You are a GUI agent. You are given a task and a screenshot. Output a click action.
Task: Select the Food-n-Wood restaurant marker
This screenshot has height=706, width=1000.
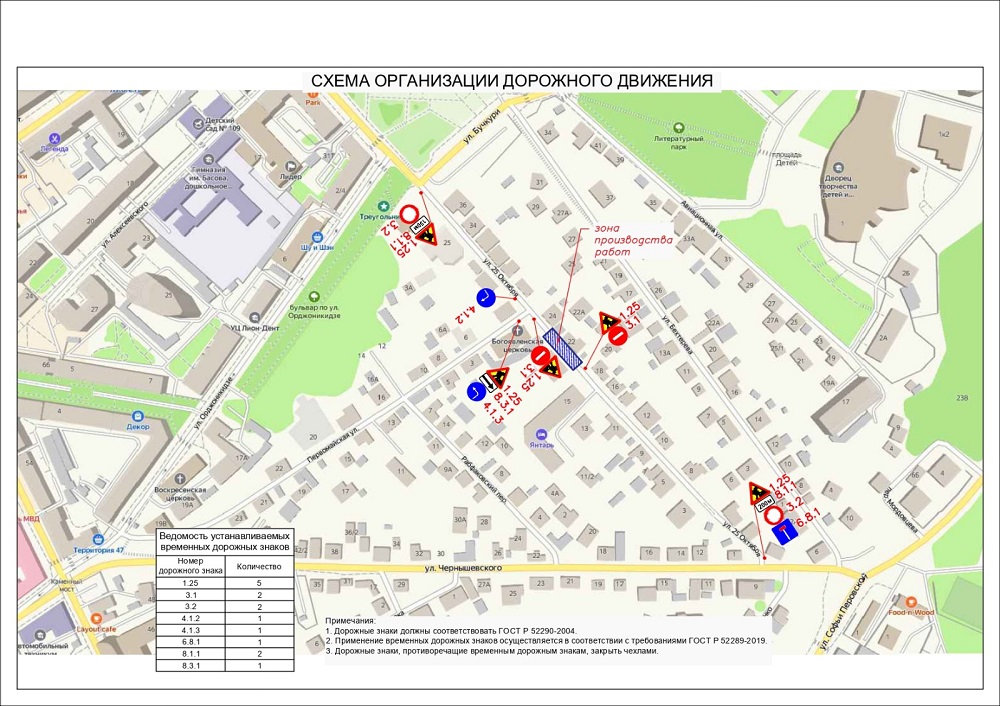click(906, 602)
